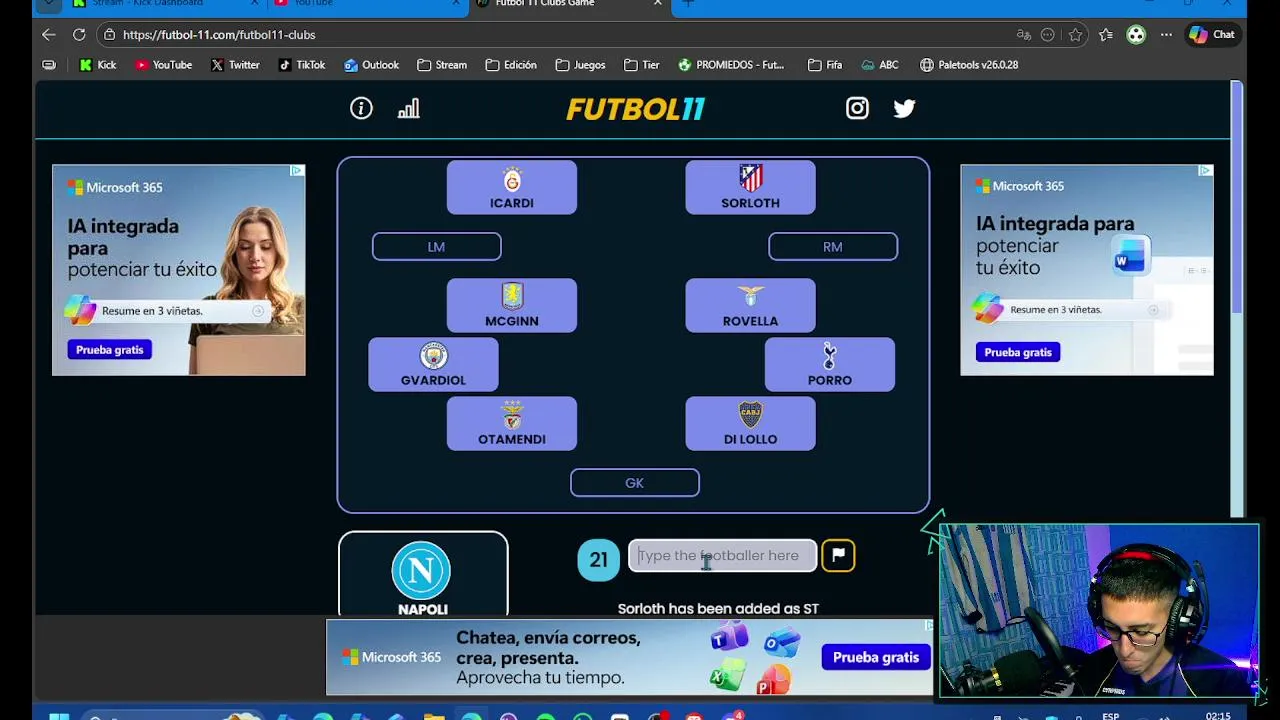The height and width of the screenshot is (720, 1280).
Task: Click 'Prueba gratis' in right Microsoft 365 ad
Action: coord(1018,352)
